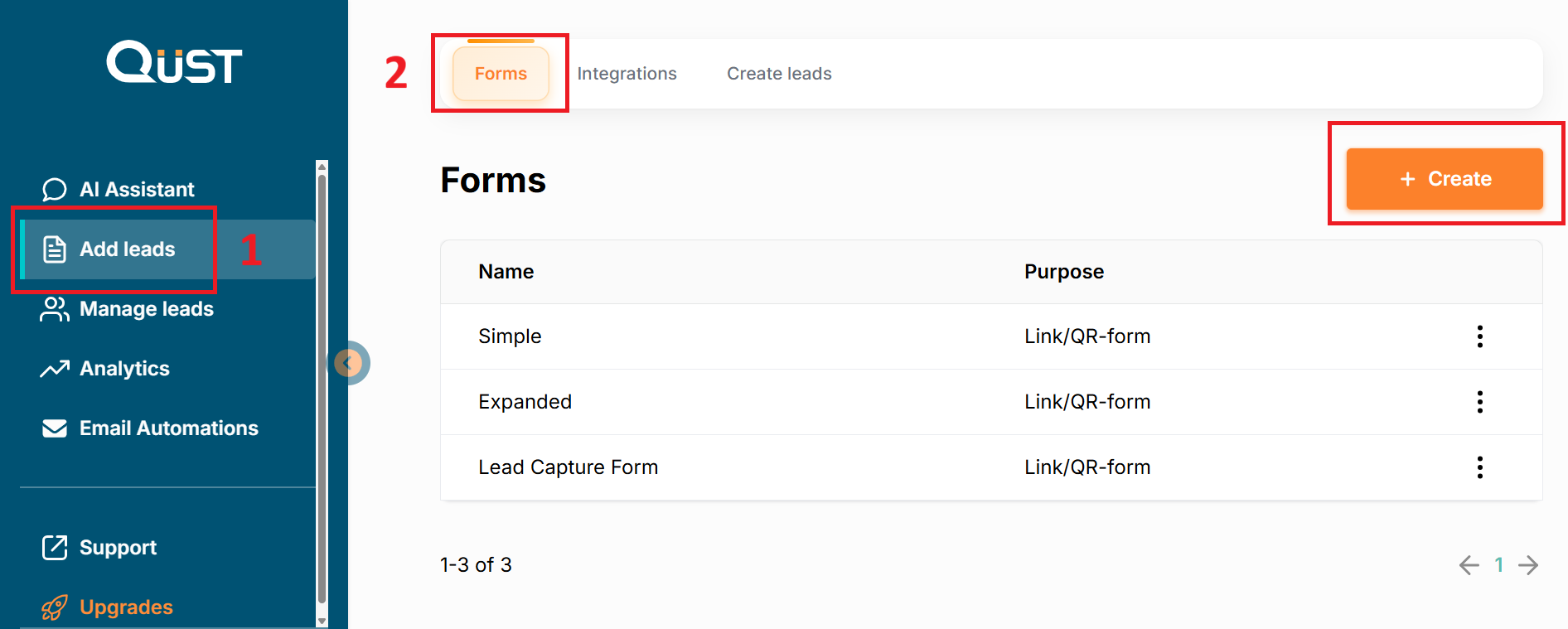Click the Upgrades rocket icon
Screen dimensions: 1568x629
[55, 607]
